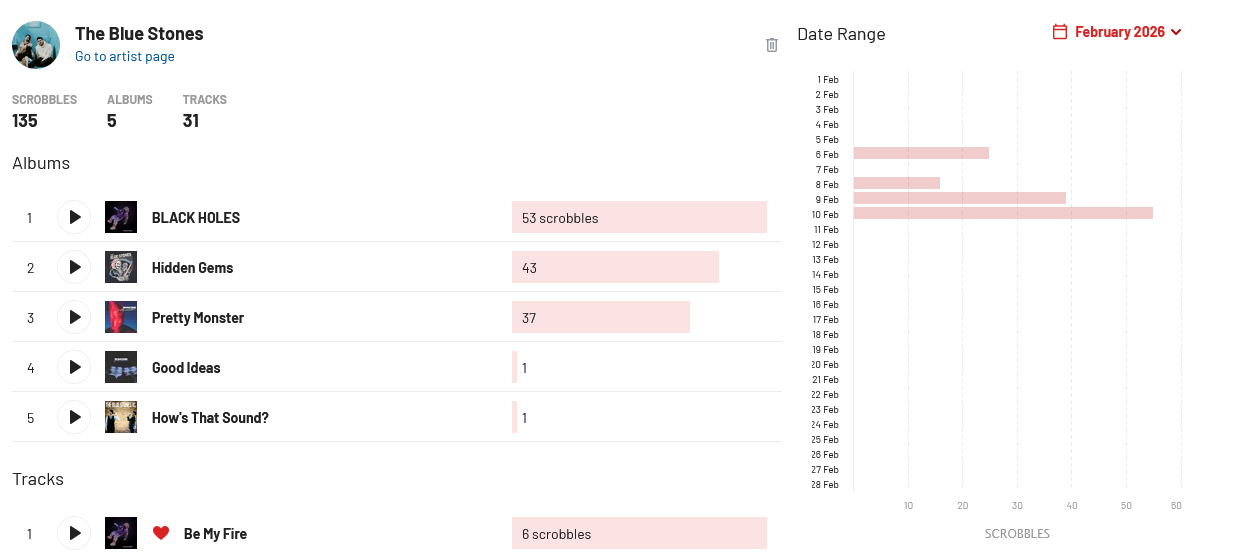Play the How's That Sound? album
The width and height of the screenshot is (1245, 557).
point(74,417)
